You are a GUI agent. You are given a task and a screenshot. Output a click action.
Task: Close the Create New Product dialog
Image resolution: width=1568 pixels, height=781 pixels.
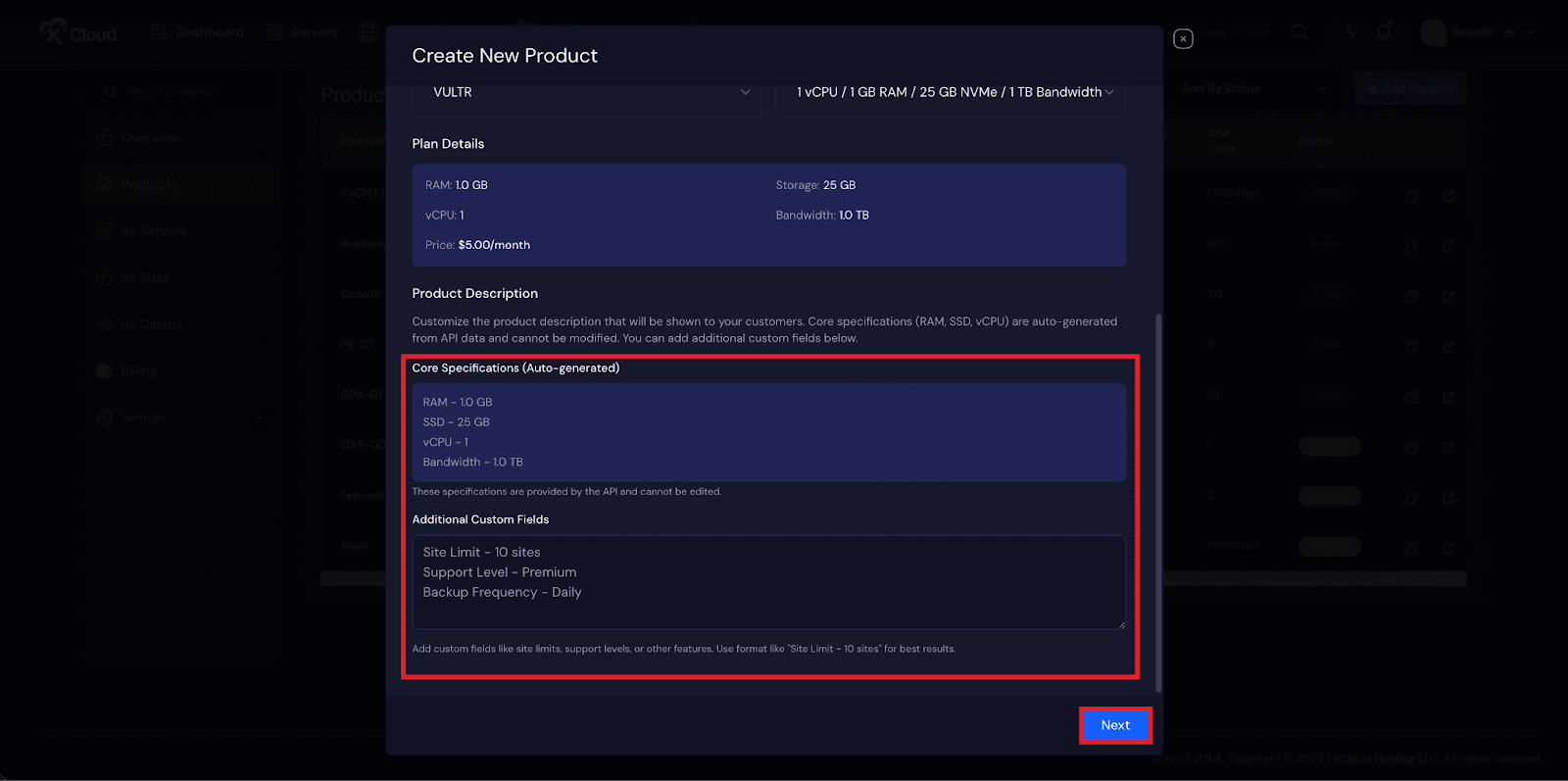[1183, 39]
